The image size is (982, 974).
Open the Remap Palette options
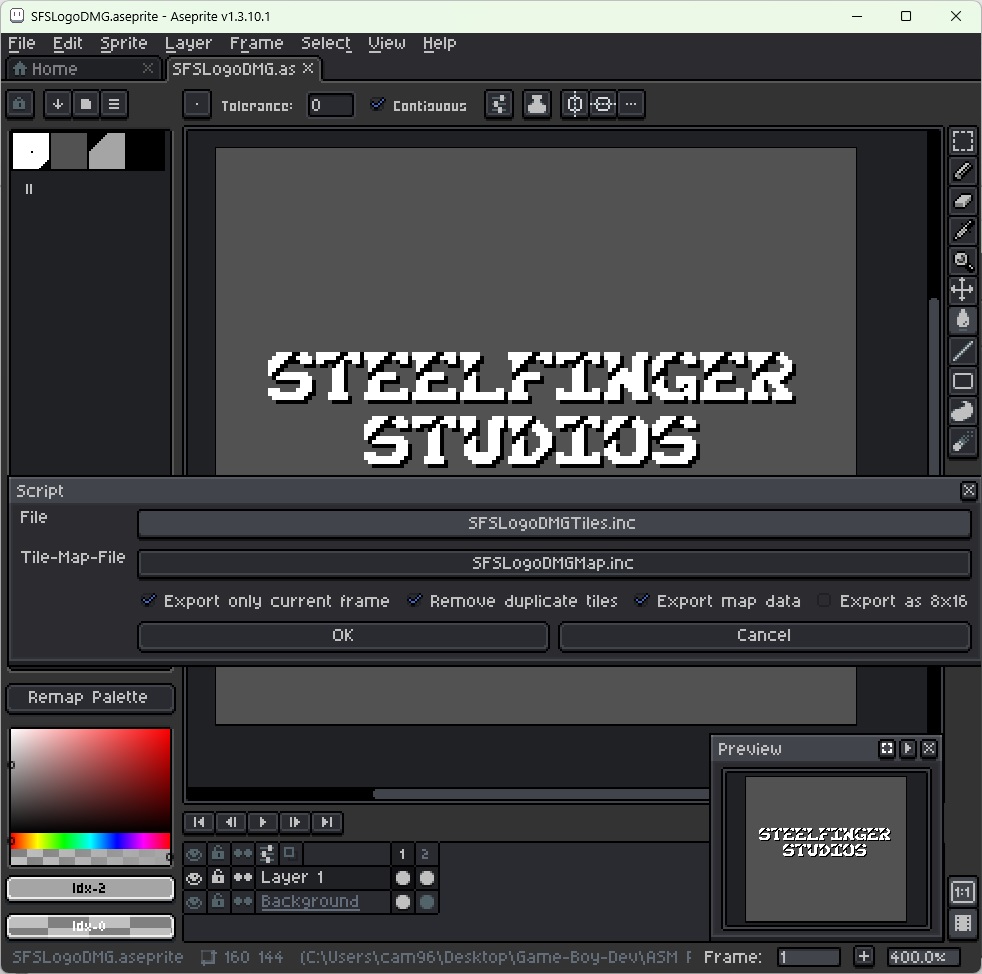(90, 697)
